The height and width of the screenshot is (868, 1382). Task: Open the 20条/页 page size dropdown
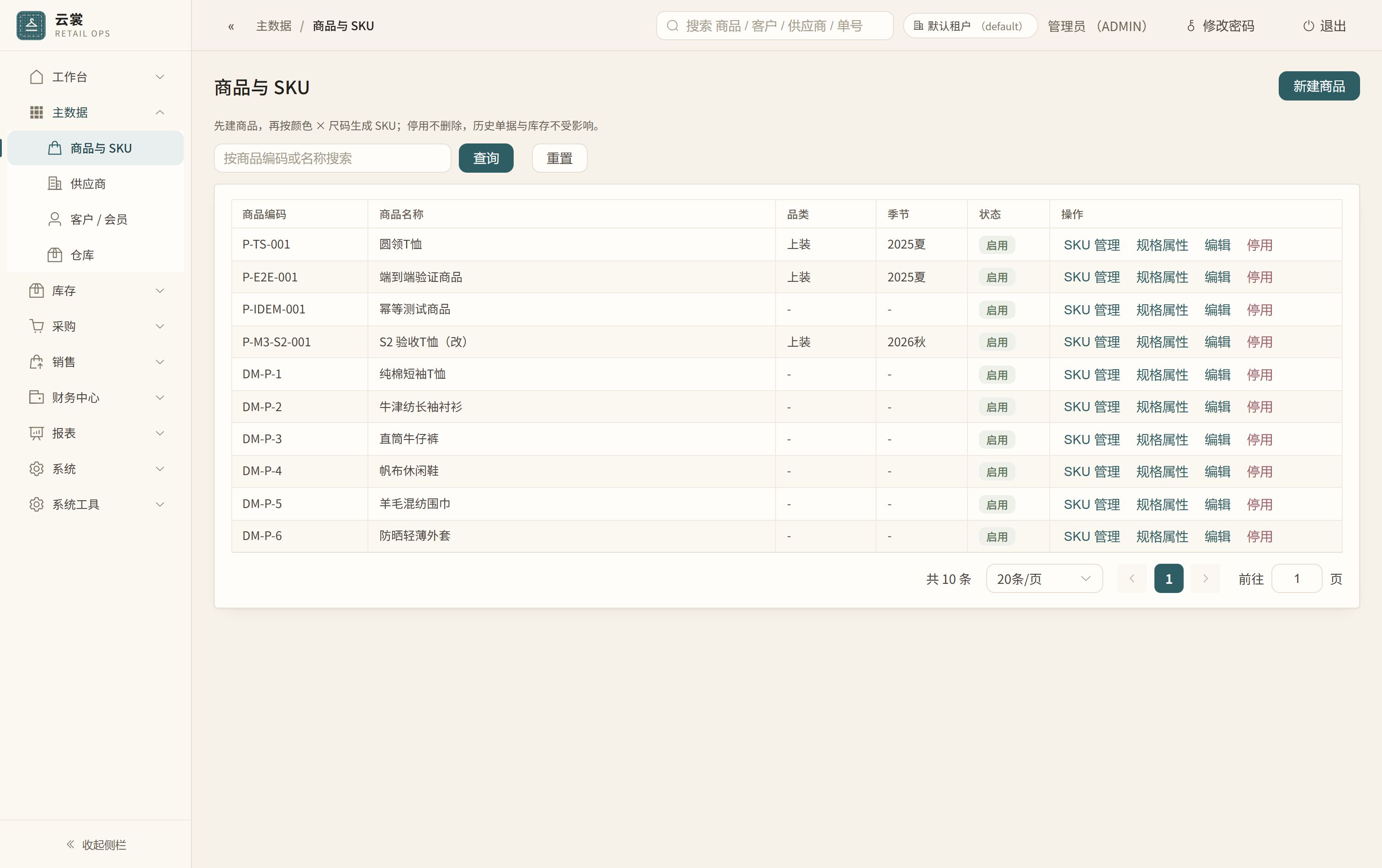point(1044,579)
